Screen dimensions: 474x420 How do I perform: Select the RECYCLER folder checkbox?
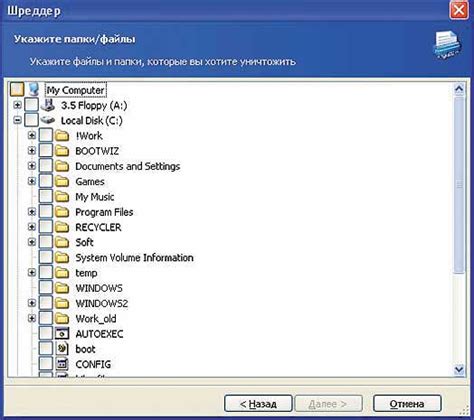click(x=46, y=227)
